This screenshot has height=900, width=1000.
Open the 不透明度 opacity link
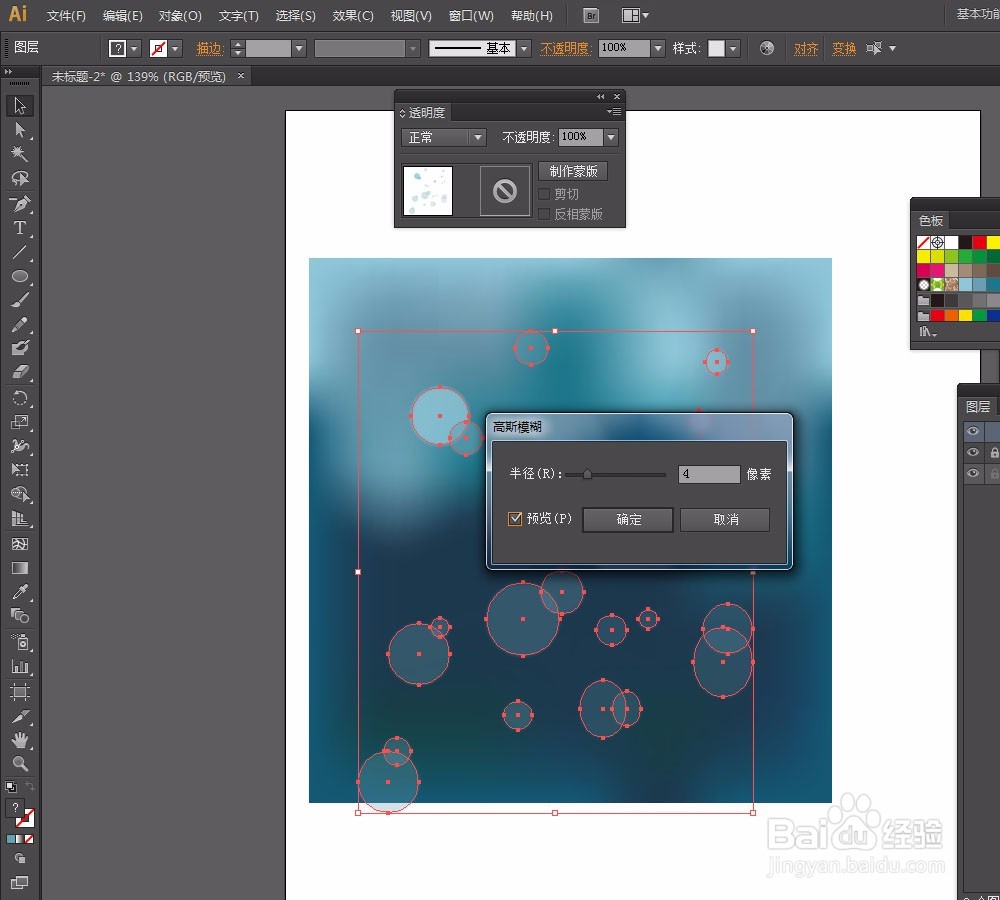[565, 48]
